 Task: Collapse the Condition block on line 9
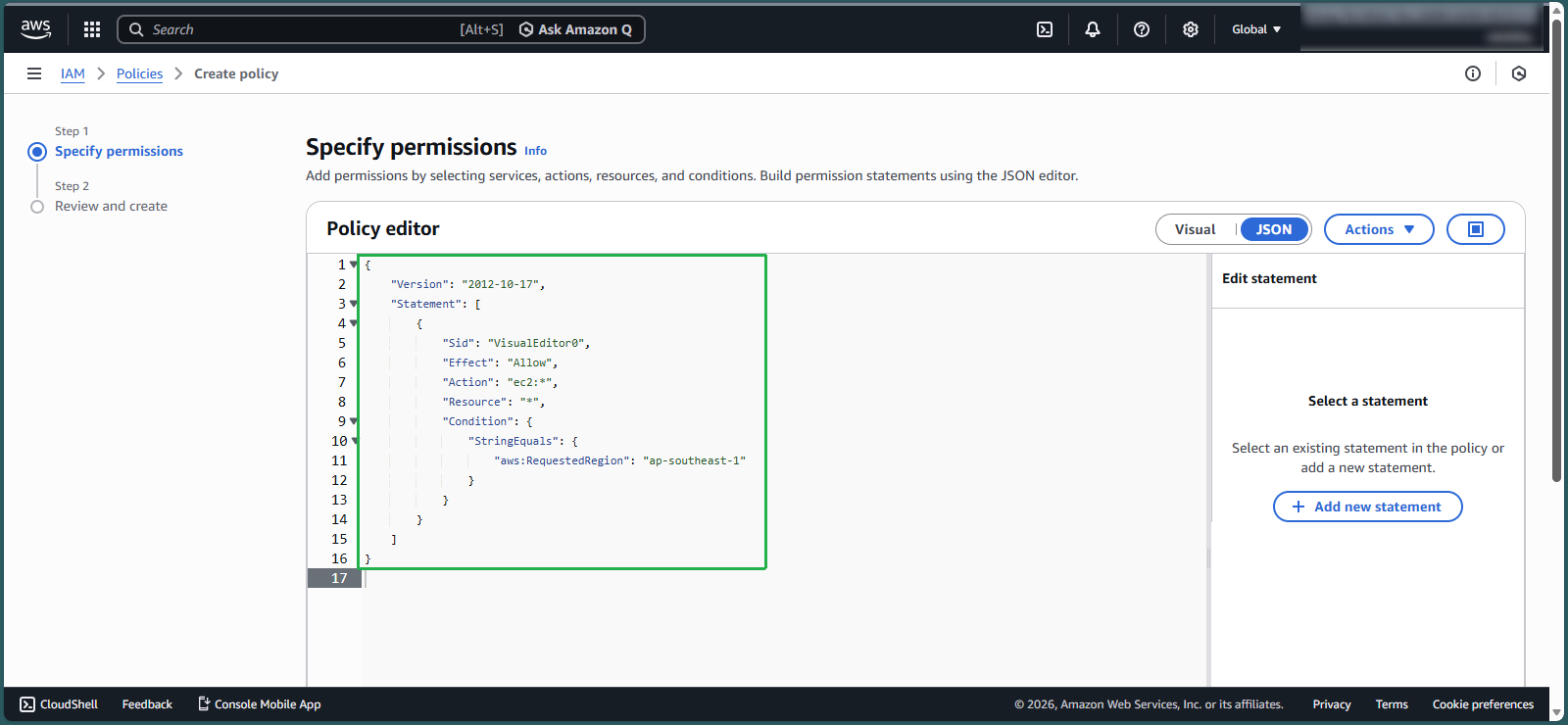[x=354, y=421]
